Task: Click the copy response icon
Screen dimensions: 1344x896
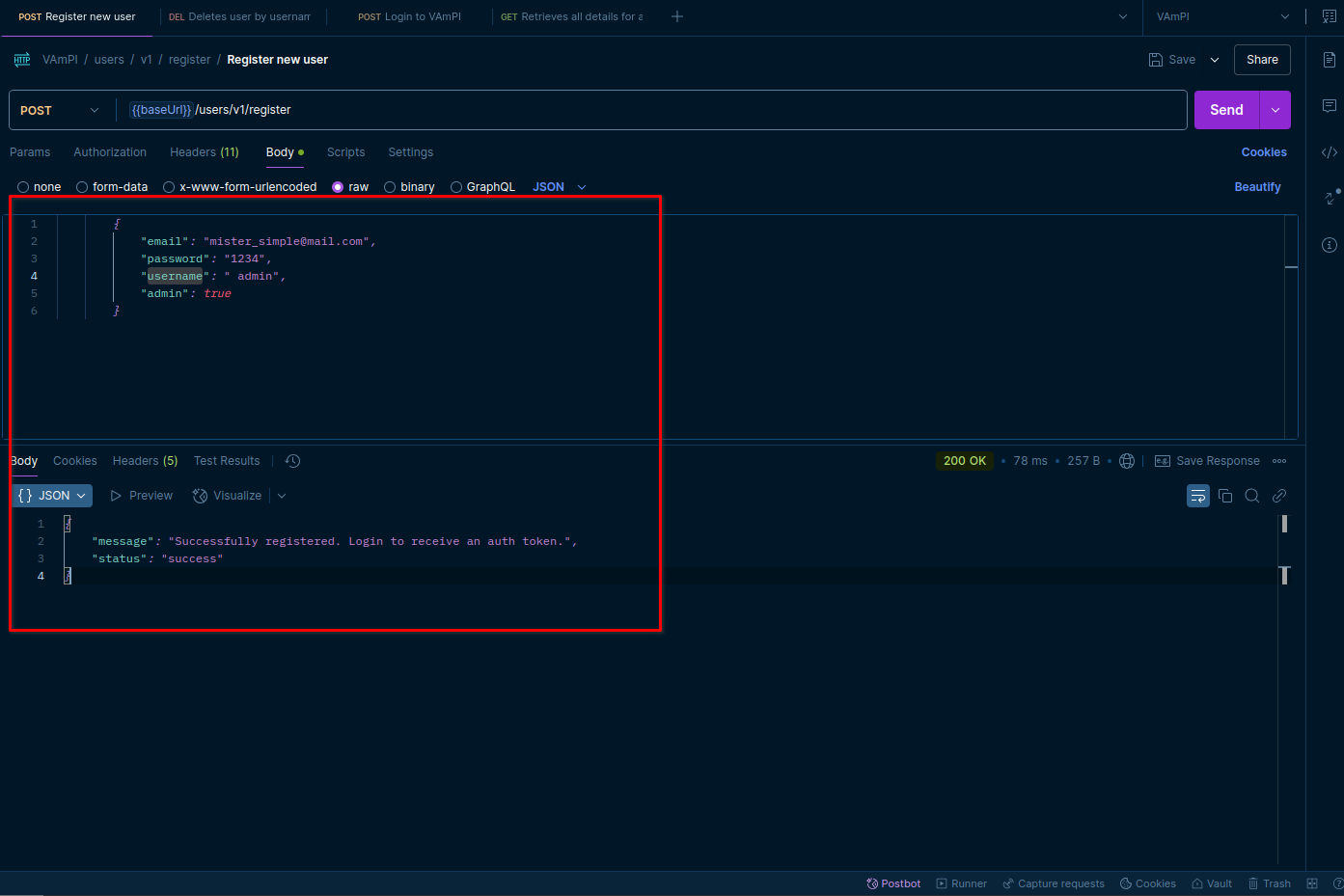Action: tap(1225, 496)
